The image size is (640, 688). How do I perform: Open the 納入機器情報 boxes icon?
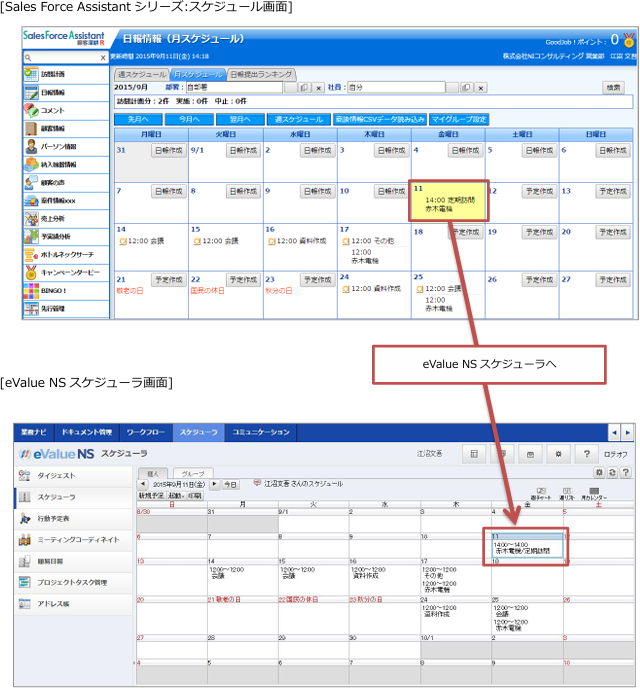(31, 164)
